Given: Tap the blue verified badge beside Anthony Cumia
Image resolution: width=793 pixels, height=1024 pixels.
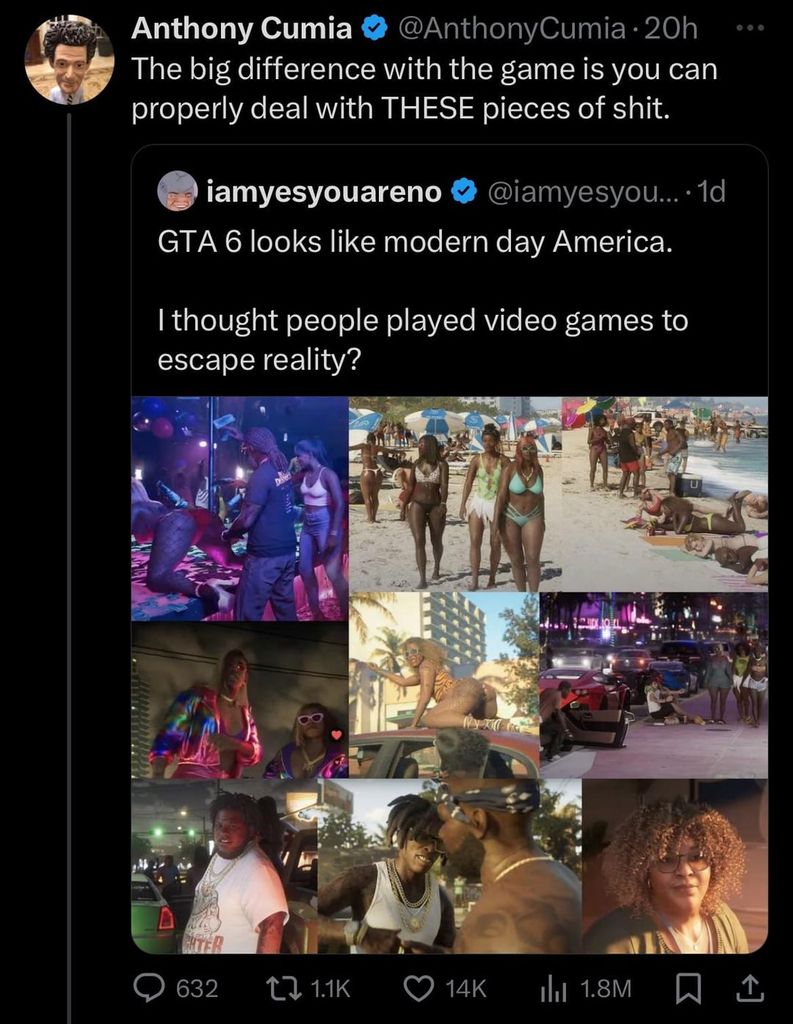Looking at the screenshot, I should (x=374, y=29).
